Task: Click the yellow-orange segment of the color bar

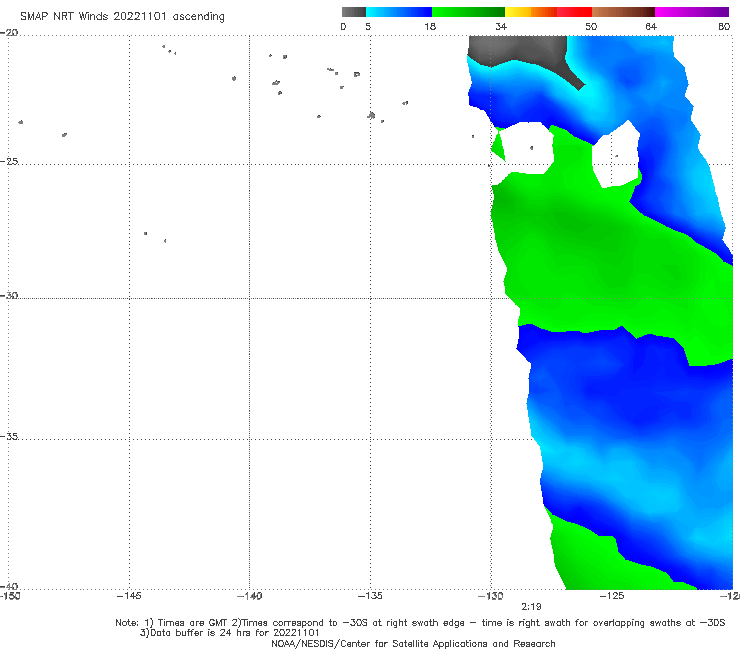Action: point(531,12)
